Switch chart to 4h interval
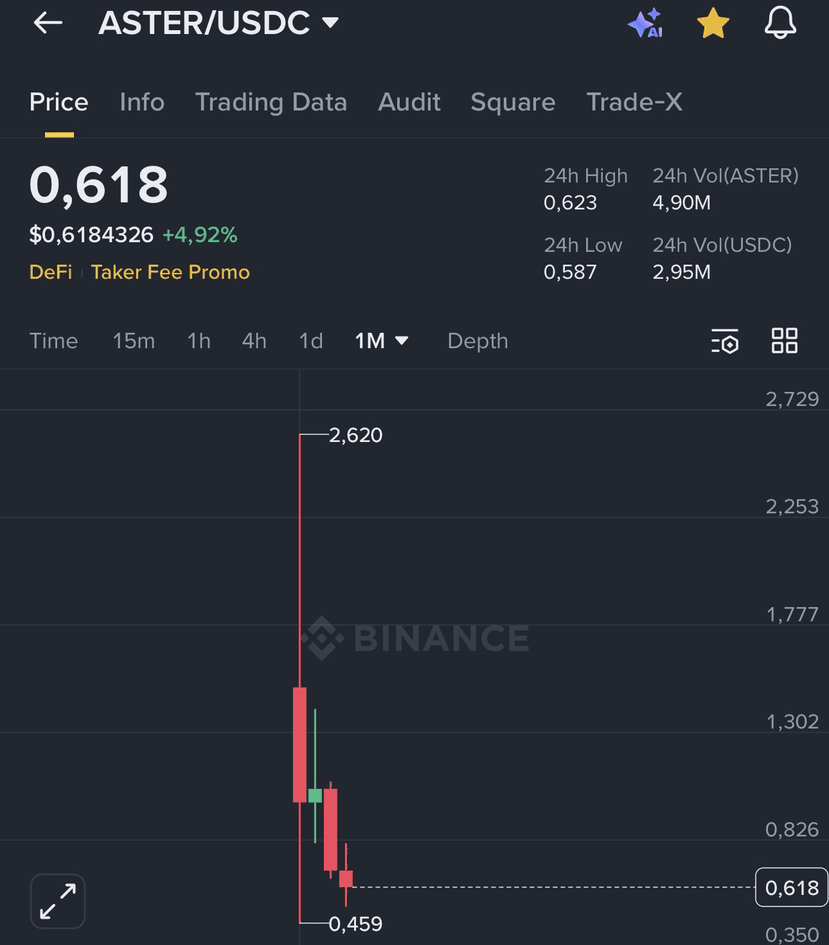829x945 pixels. coord(254,341)
